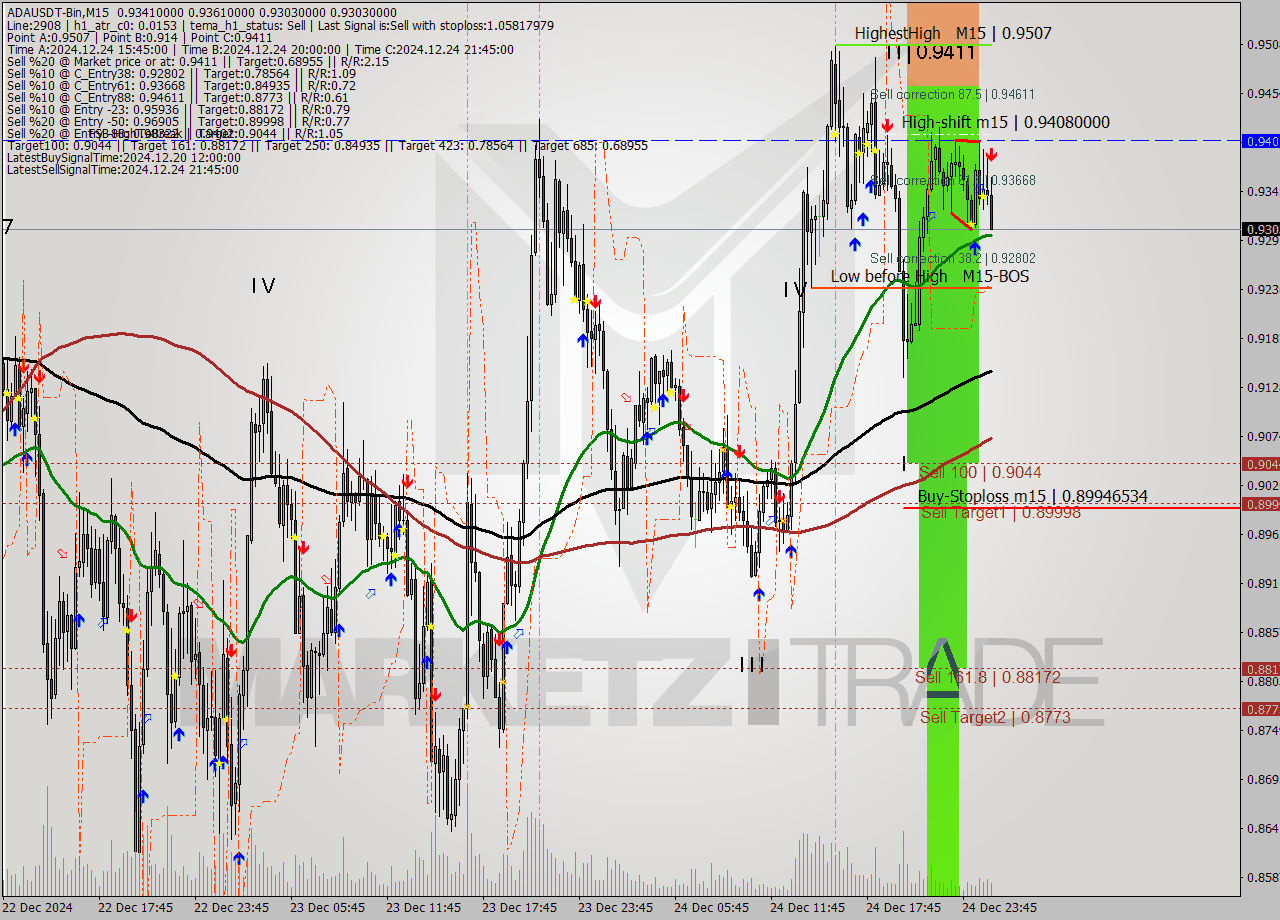Click the Sell Target1 | 0.89998 label
This screenshot has height=920, width=1280.
1000,512
